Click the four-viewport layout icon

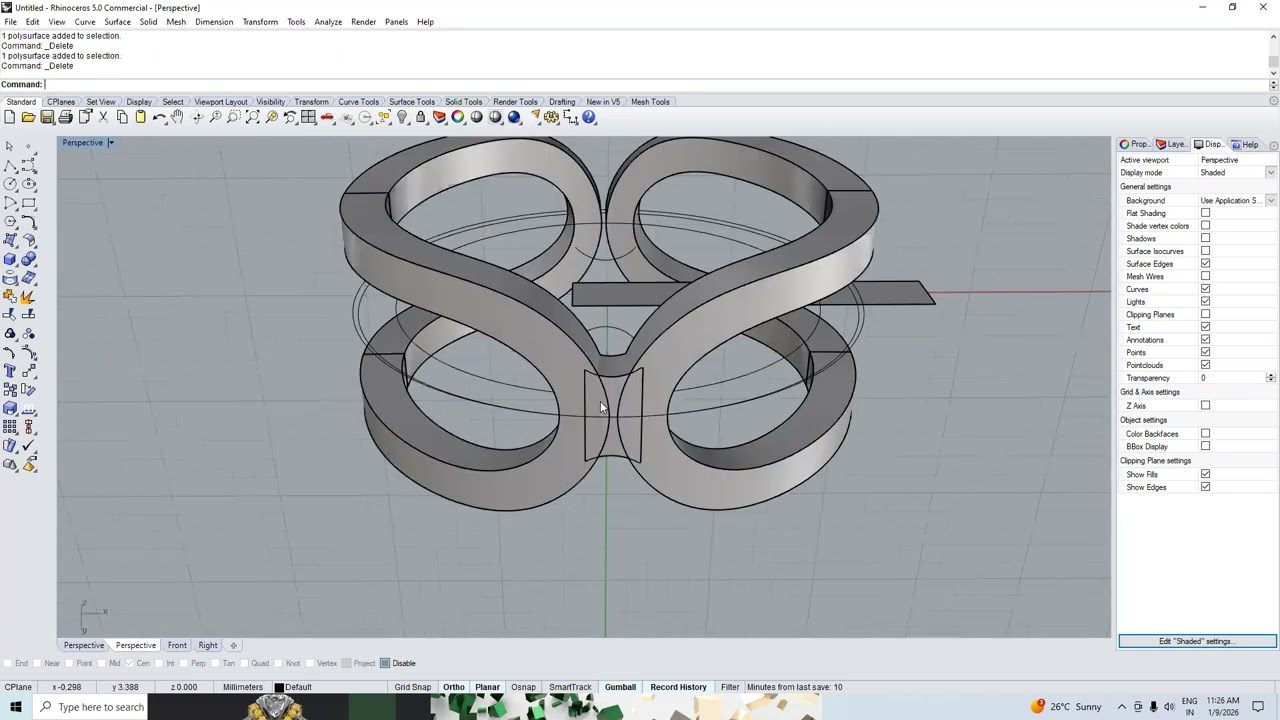point(309,118)
